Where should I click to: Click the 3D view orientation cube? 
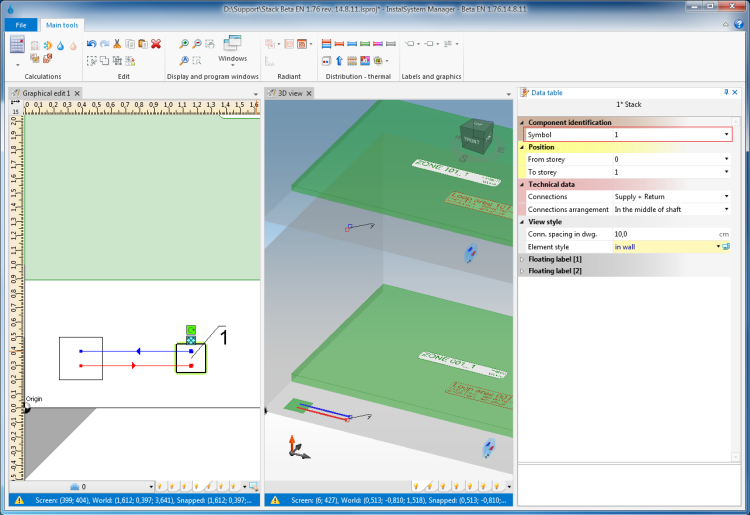476,137
